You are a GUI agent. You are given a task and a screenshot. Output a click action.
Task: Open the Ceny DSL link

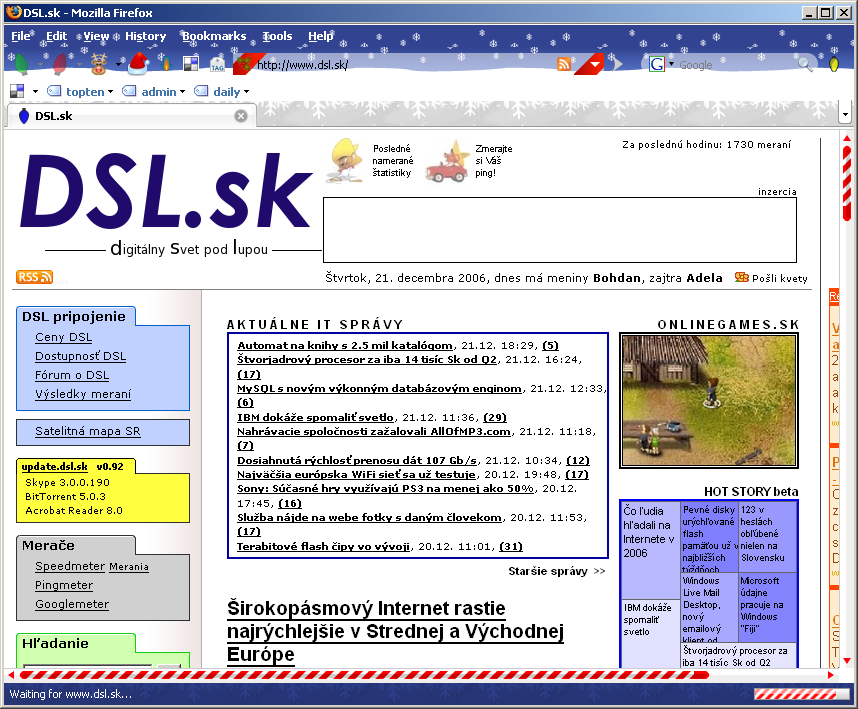point(63,337)
